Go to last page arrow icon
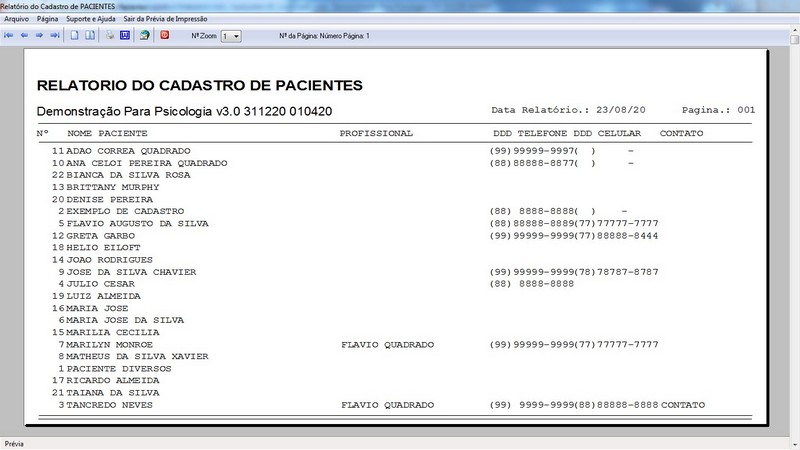Screen dimensions: 800x450 (55, 36)
